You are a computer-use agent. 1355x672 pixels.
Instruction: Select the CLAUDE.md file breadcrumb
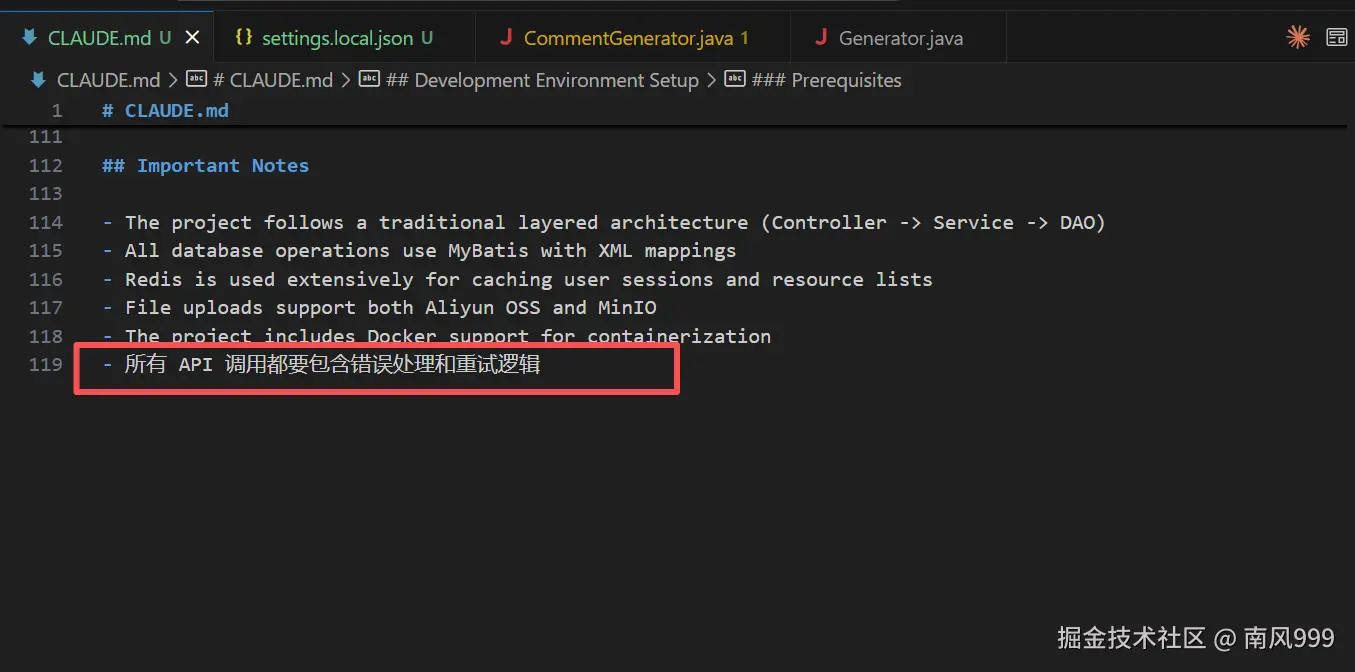point(108,80)
